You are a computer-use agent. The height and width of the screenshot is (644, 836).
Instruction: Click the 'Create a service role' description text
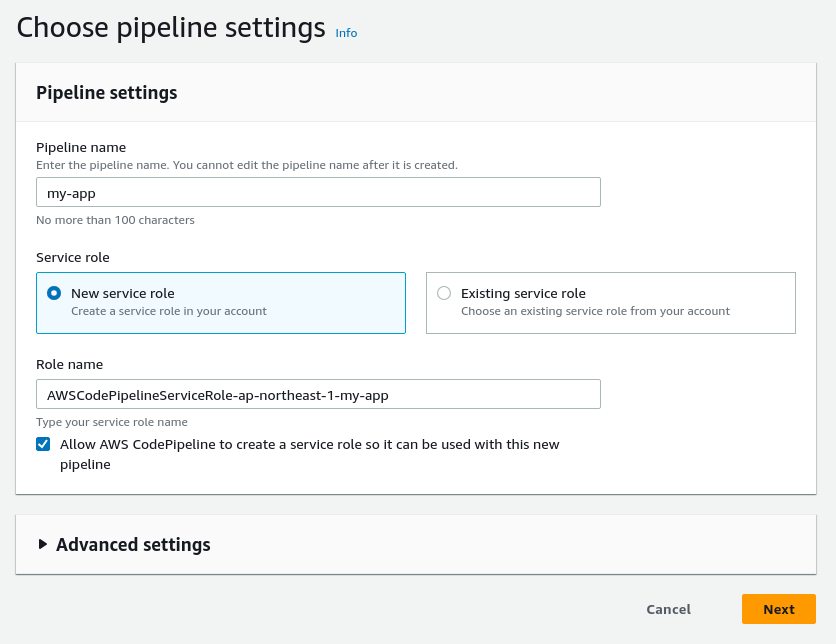(x=169, y=311)
